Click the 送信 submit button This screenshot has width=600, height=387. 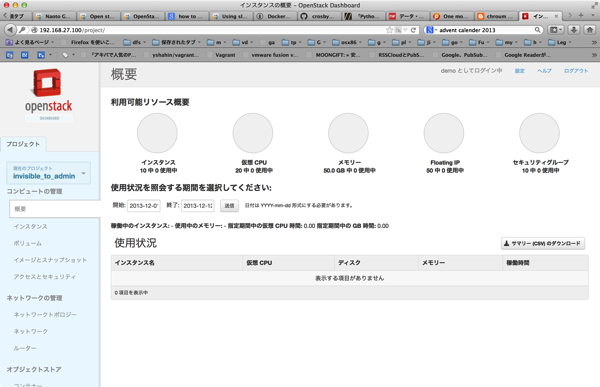click(x=229, y=206)
